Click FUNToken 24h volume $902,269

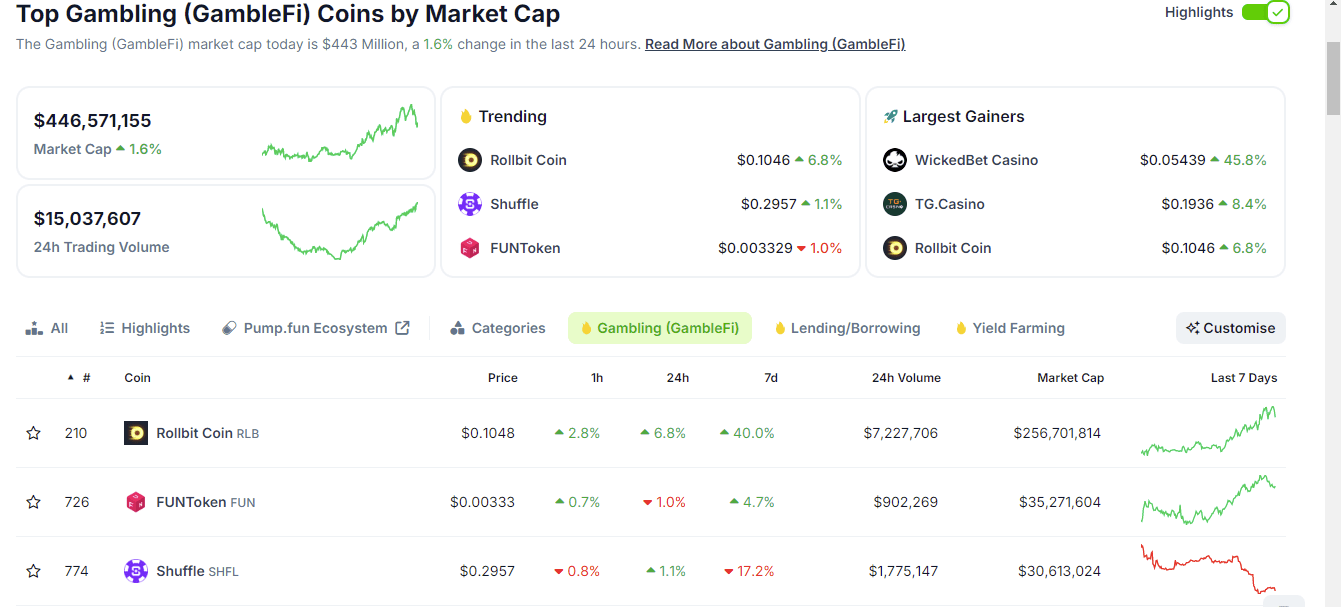906,502
